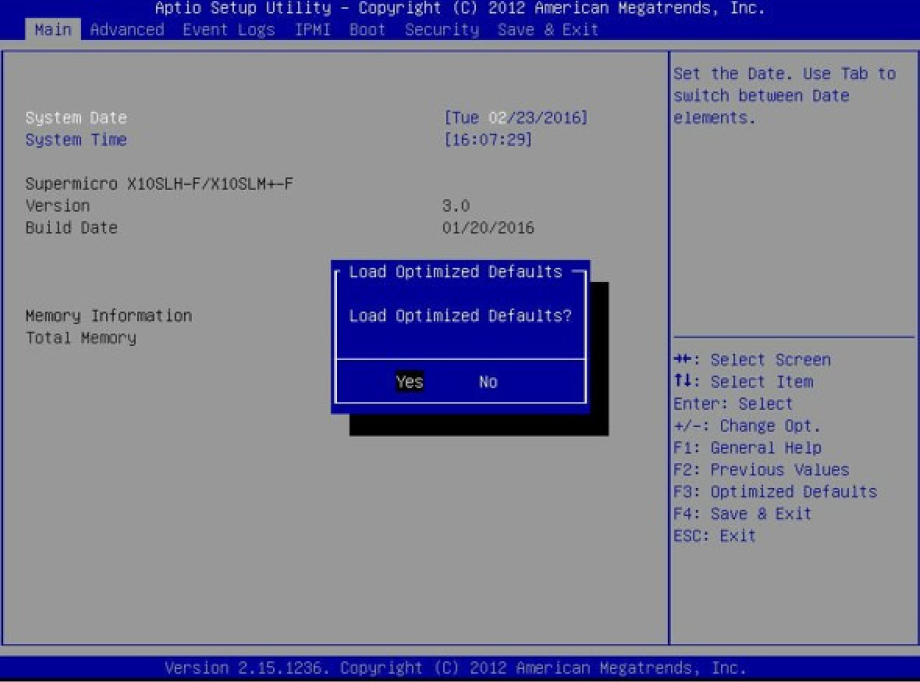Click the time value 16:07:29

[x=488, y=140]
